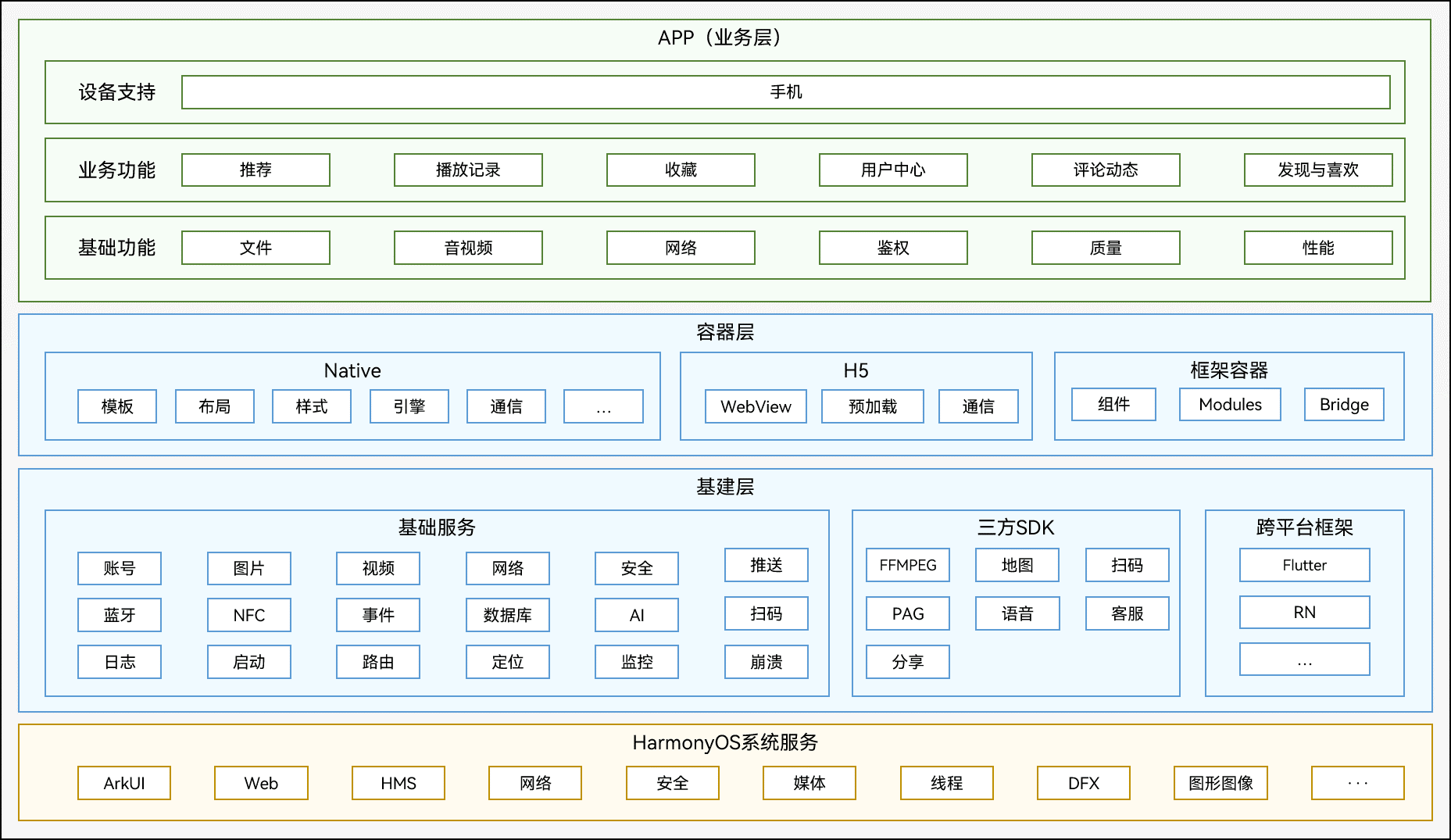1451x840 pixels.
Task: Click the AI box
Action: tap(637, 615)
